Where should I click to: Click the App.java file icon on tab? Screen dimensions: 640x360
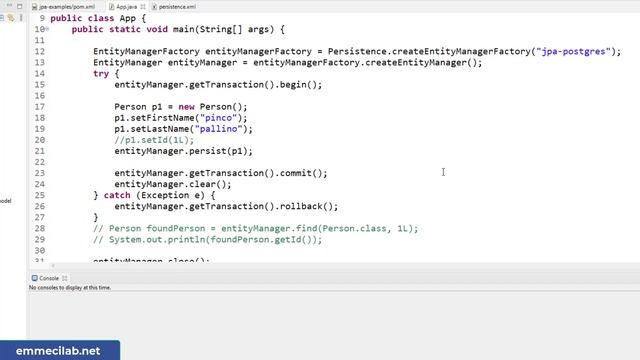pos(112,7)
